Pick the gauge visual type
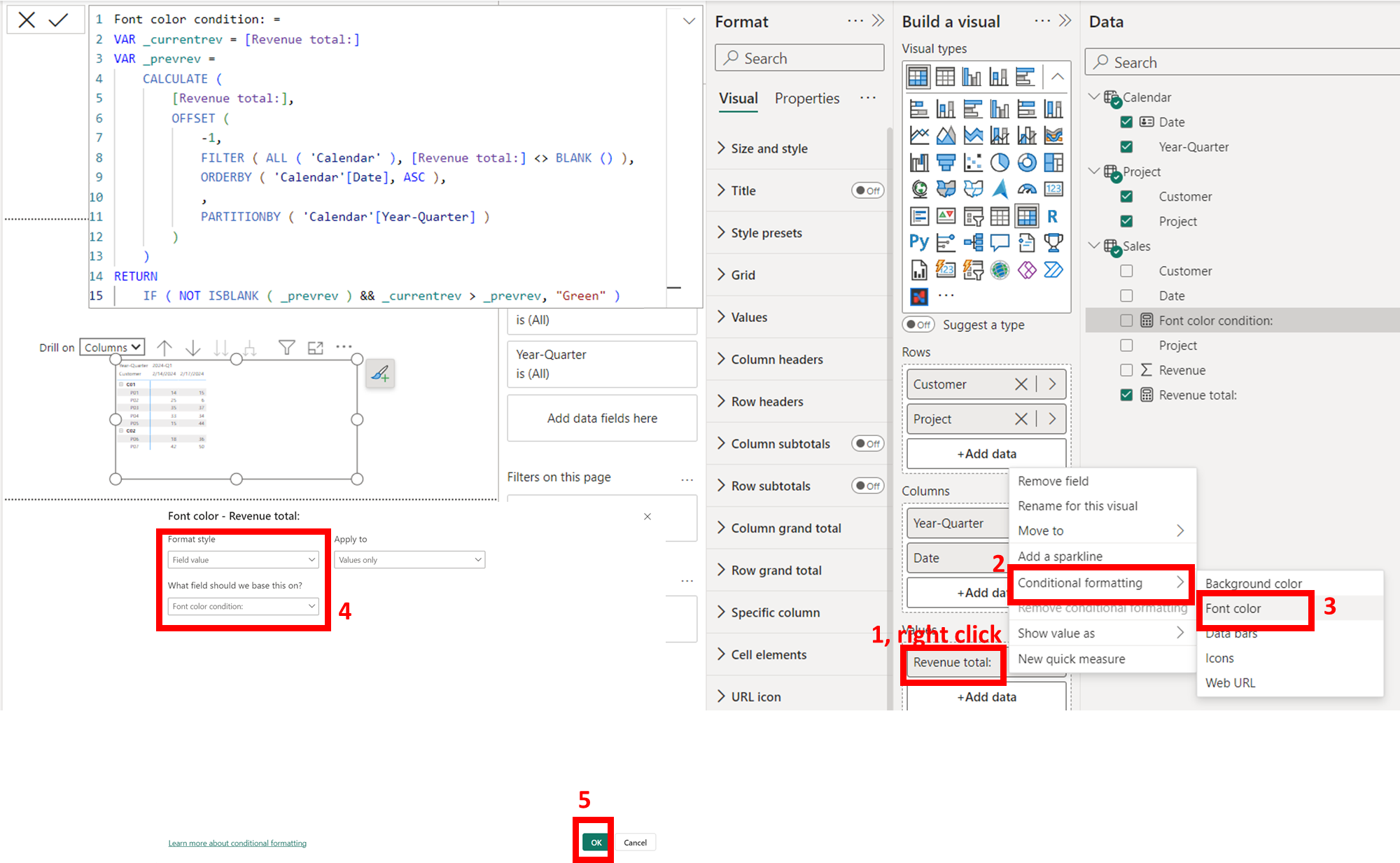The width and height of the screenshot is (1400, 863). click(1027, 189)
